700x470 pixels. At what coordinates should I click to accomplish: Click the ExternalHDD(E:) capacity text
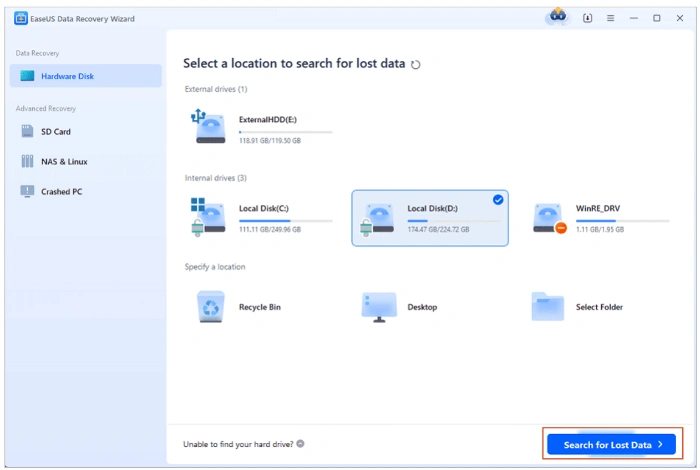[270, 141]
